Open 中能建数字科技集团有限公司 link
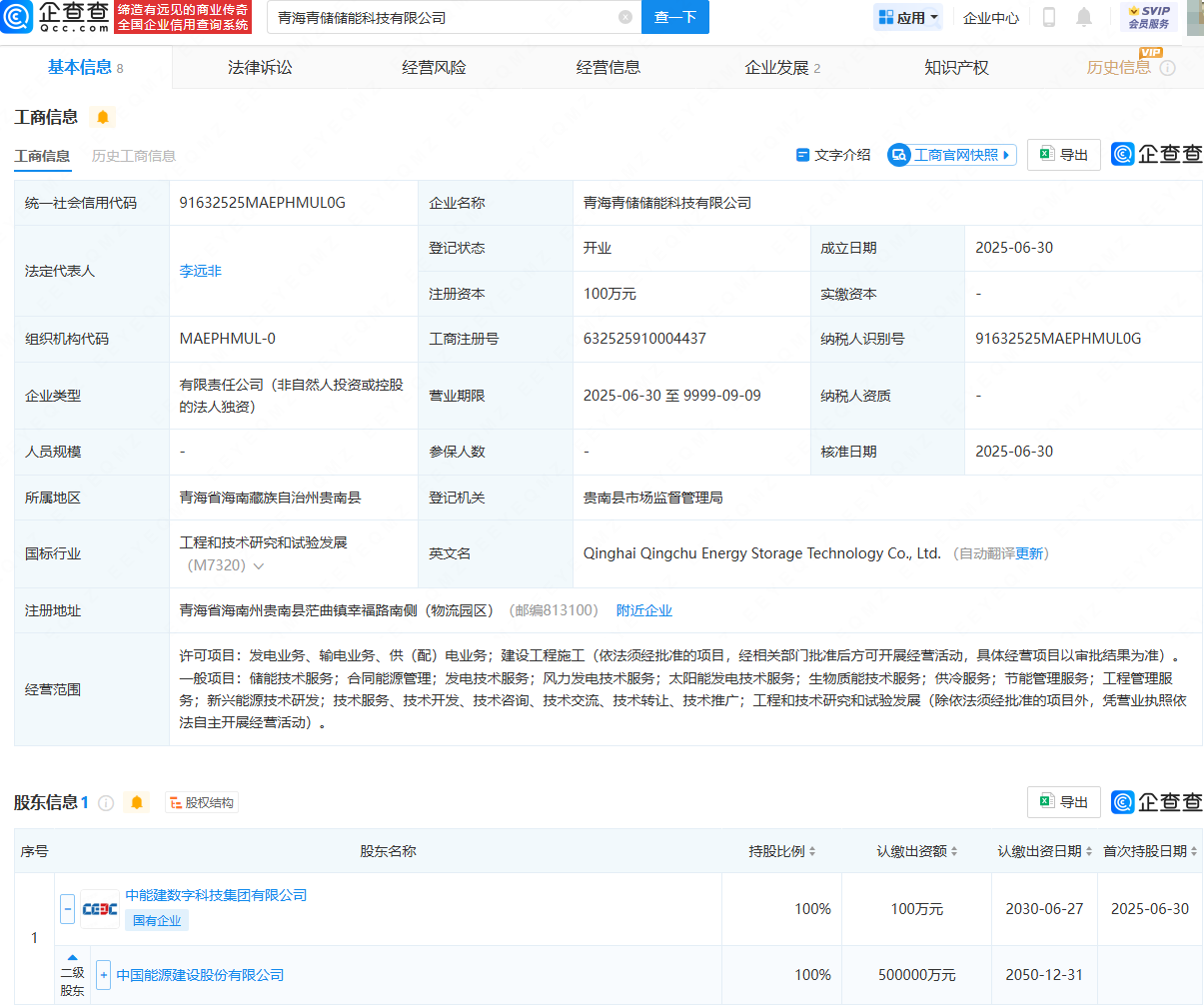 tap(216, 895)
